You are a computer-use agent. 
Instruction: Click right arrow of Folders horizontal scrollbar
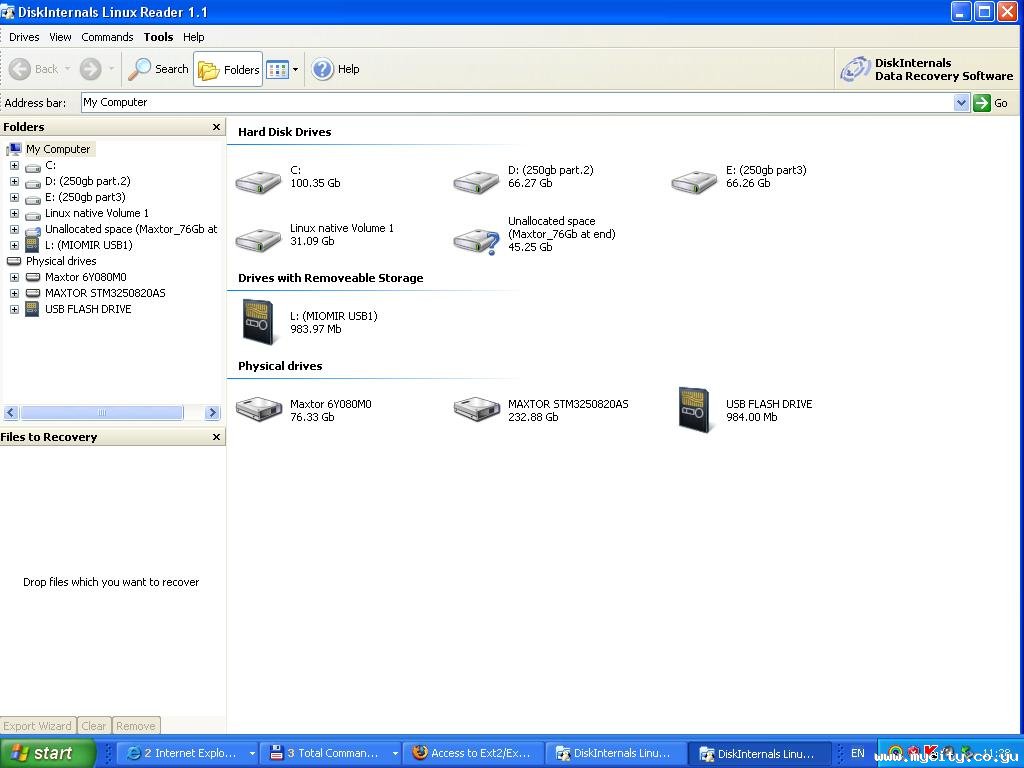coord(212,413)
